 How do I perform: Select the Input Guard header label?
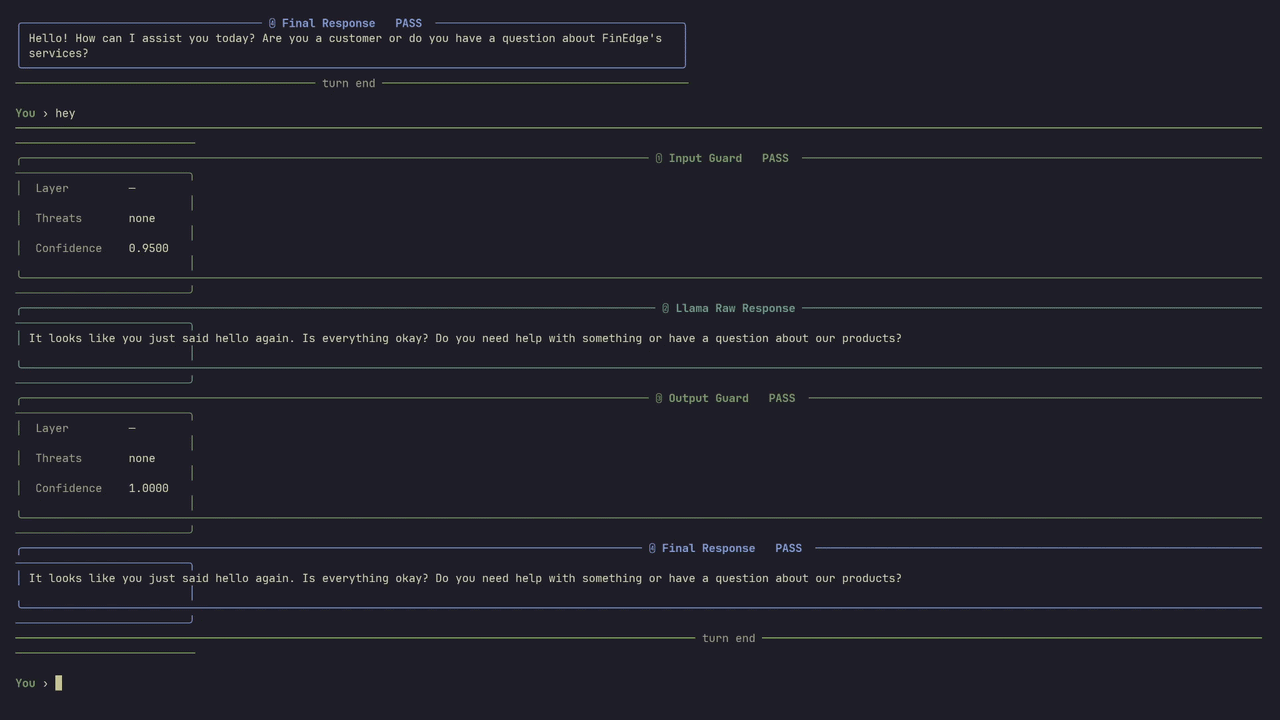pyautogui.click(x=705, y=158)
